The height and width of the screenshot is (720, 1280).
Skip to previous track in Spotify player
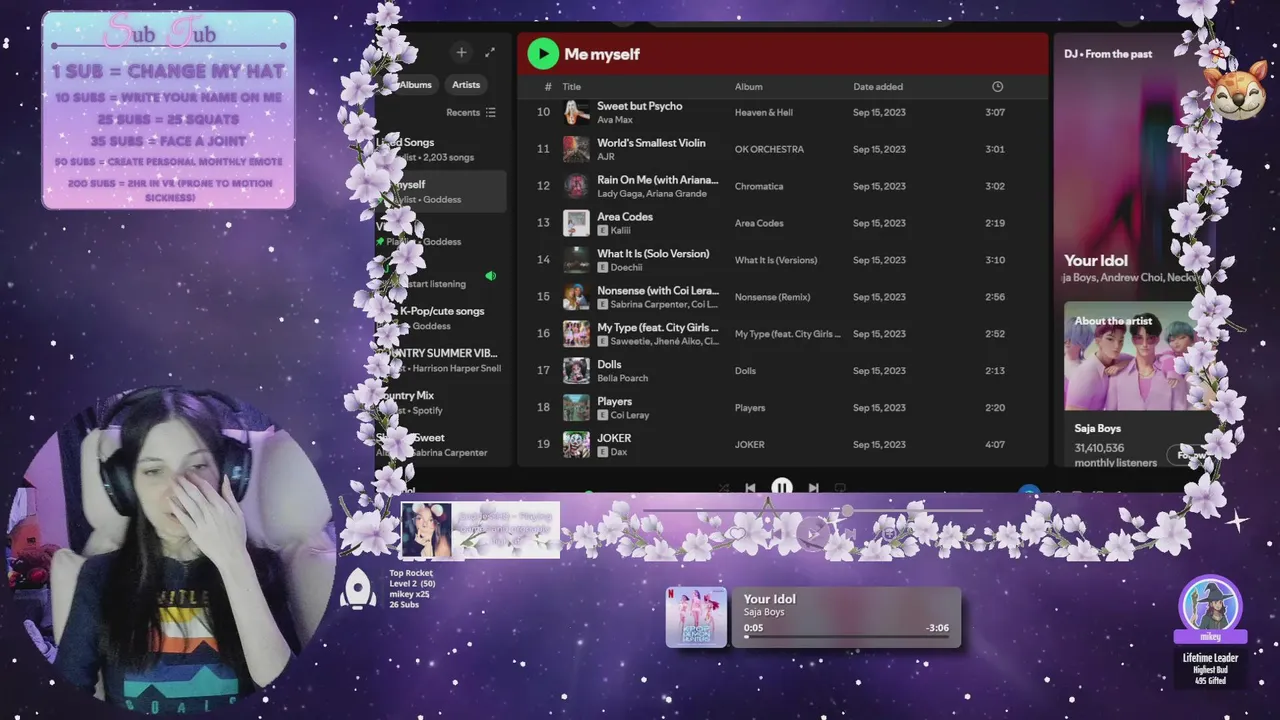point(751,488)
